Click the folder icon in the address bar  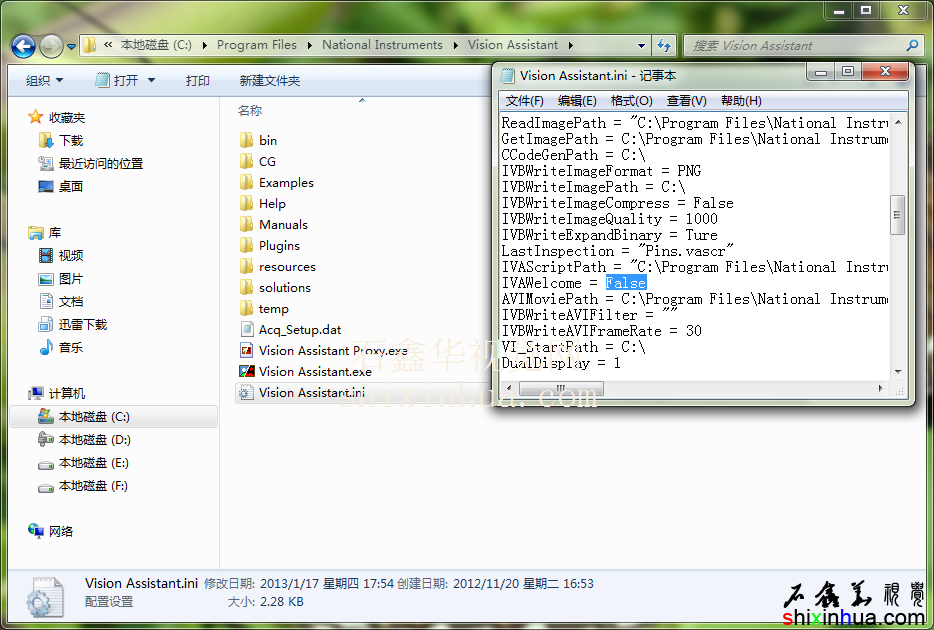89,45
